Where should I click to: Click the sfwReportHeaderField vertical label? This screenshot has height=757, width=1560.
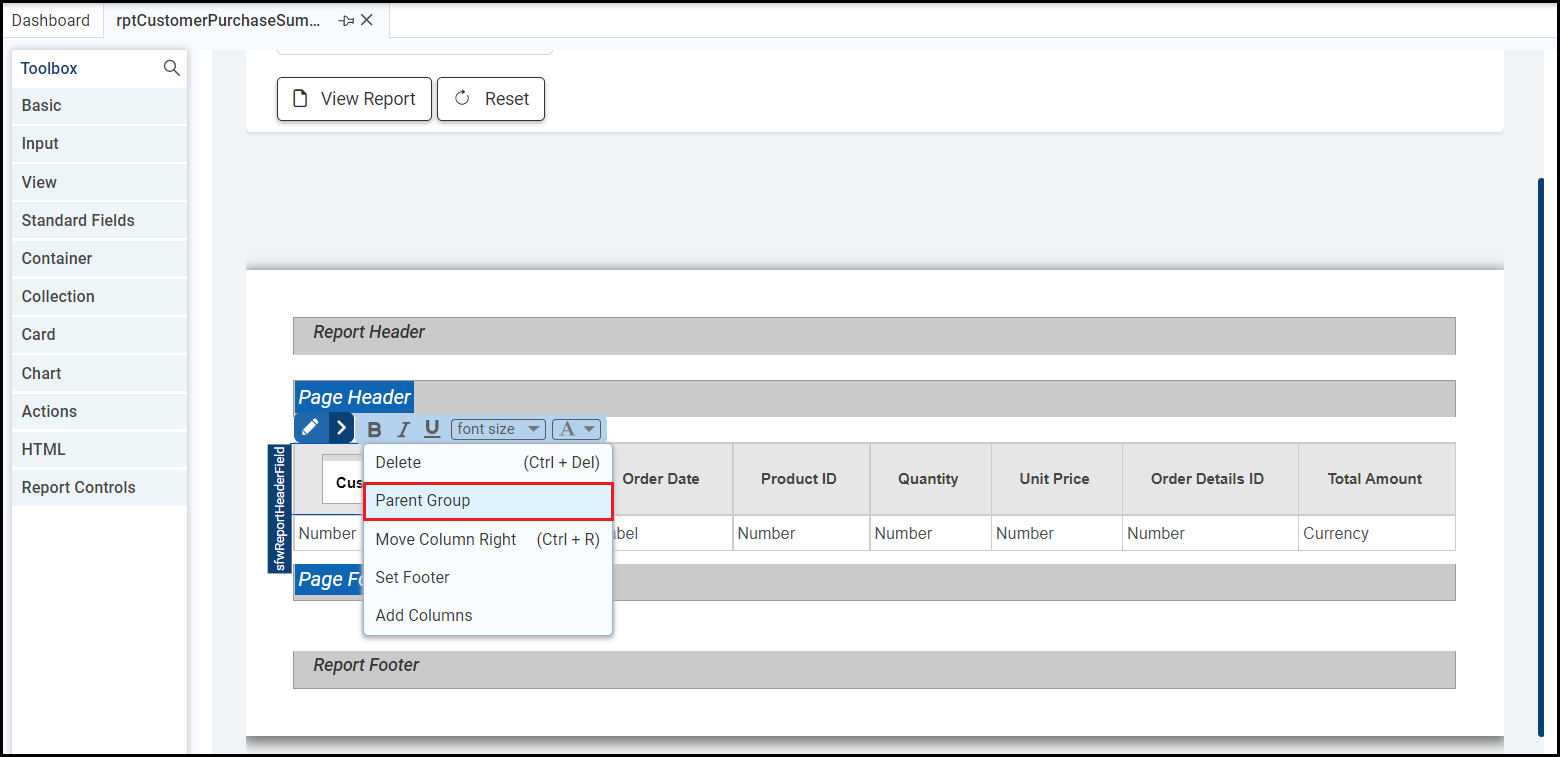[x=280, y=509]
